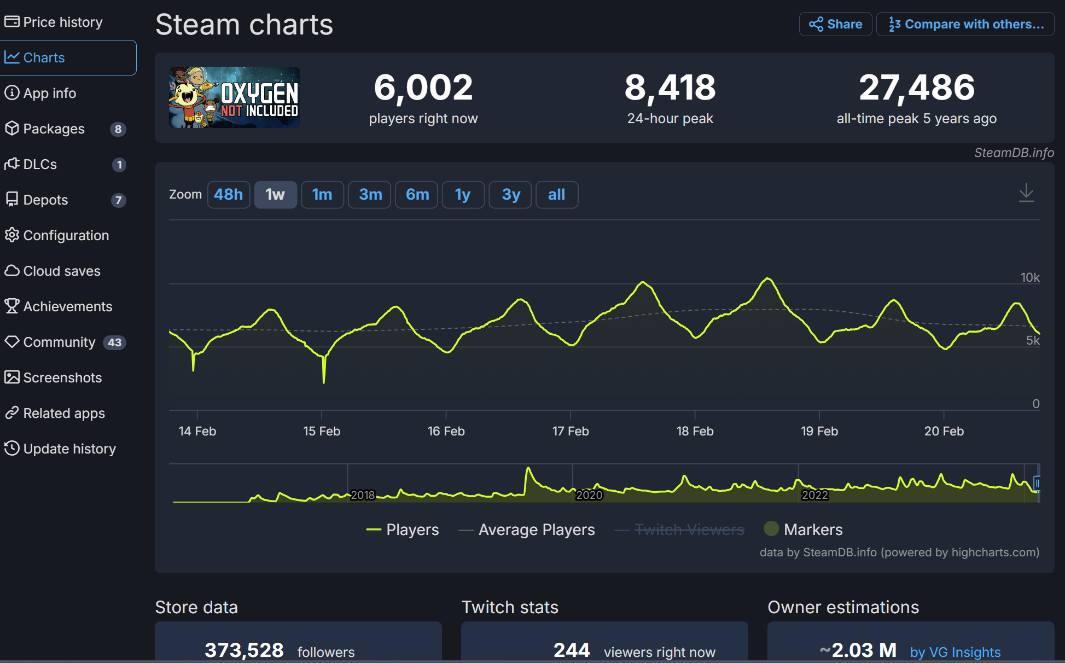Click the Related apps link icon
Image resolution: width=1065 pixels, height=663 pixels.
click(12, 413)
